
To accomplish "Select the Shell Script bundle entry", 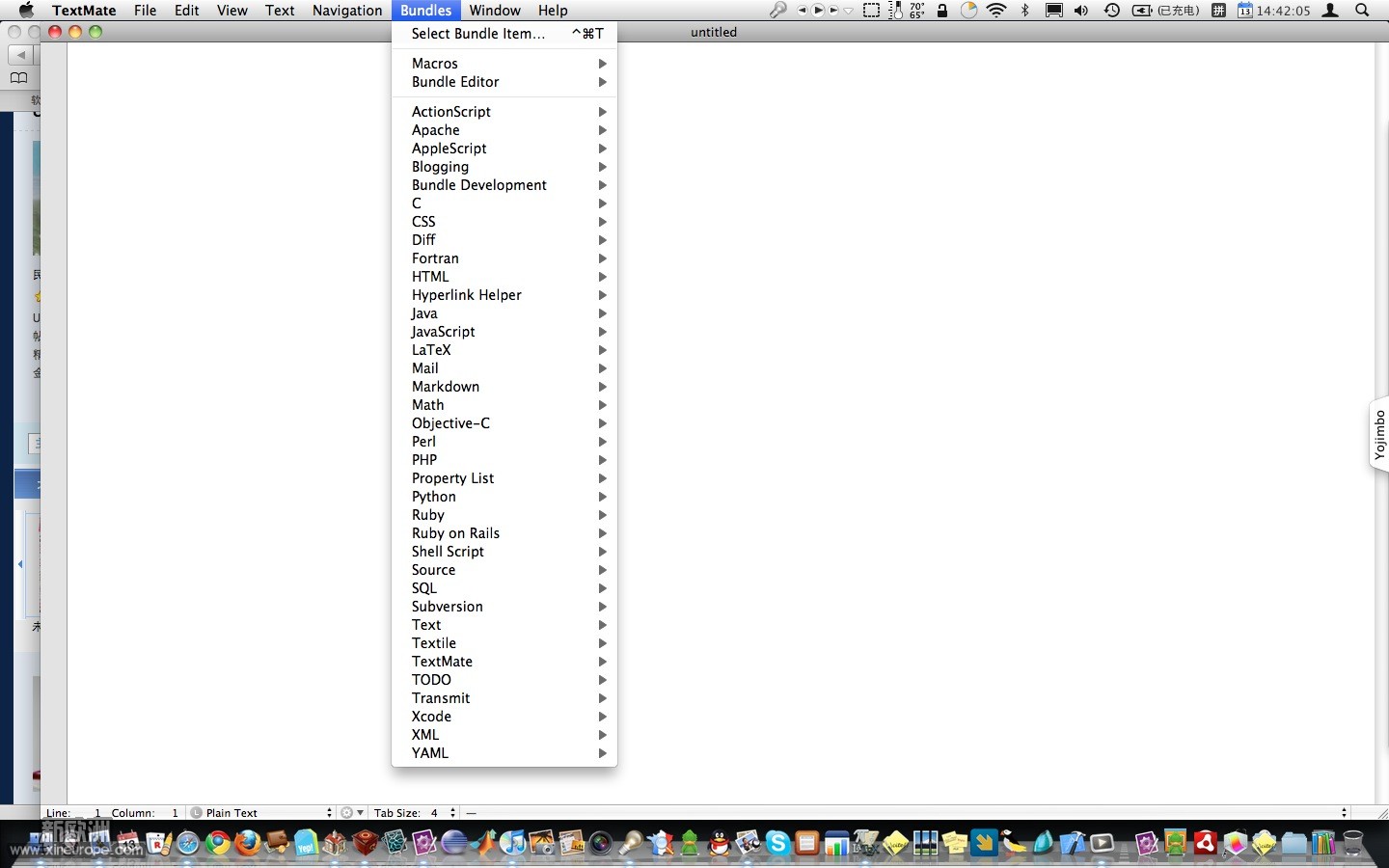I will pos(504,552).
